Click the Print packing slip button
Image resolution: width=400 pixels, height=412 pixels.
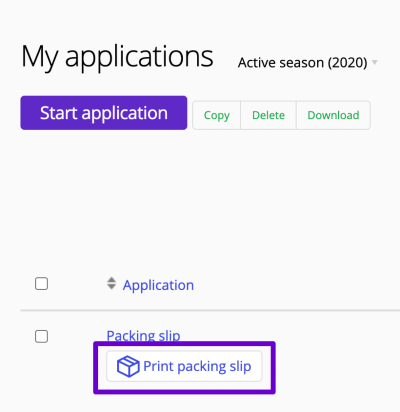point(184,366)
